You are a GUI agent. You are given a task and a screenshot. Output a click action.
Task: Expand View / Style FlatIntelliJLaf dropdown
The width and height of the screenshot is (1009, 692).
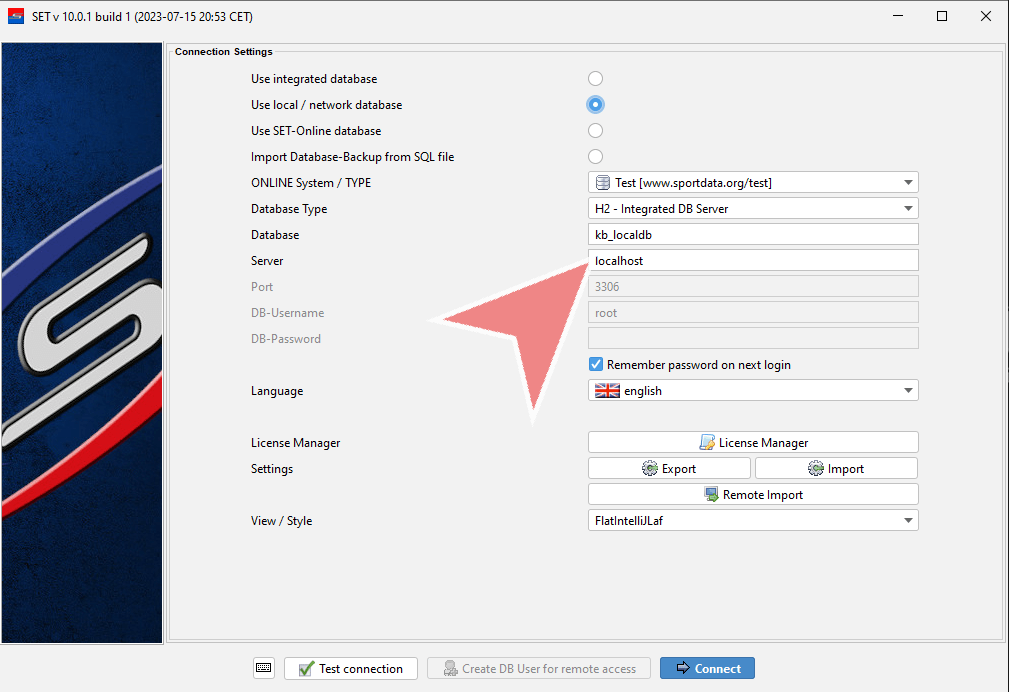752,520
